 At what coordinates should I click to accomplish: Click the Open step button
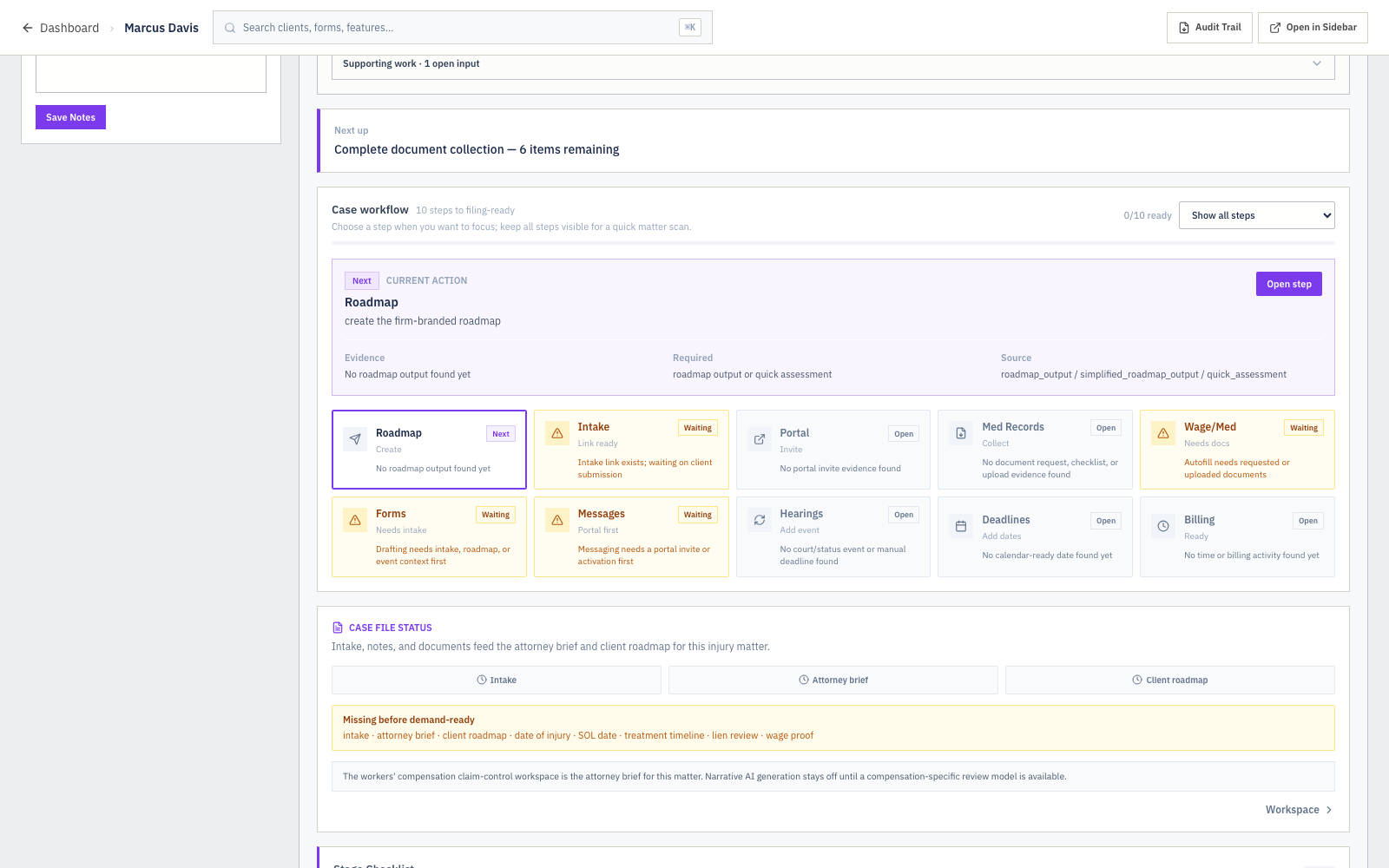pyautogui.click(x=1288, y=284)
